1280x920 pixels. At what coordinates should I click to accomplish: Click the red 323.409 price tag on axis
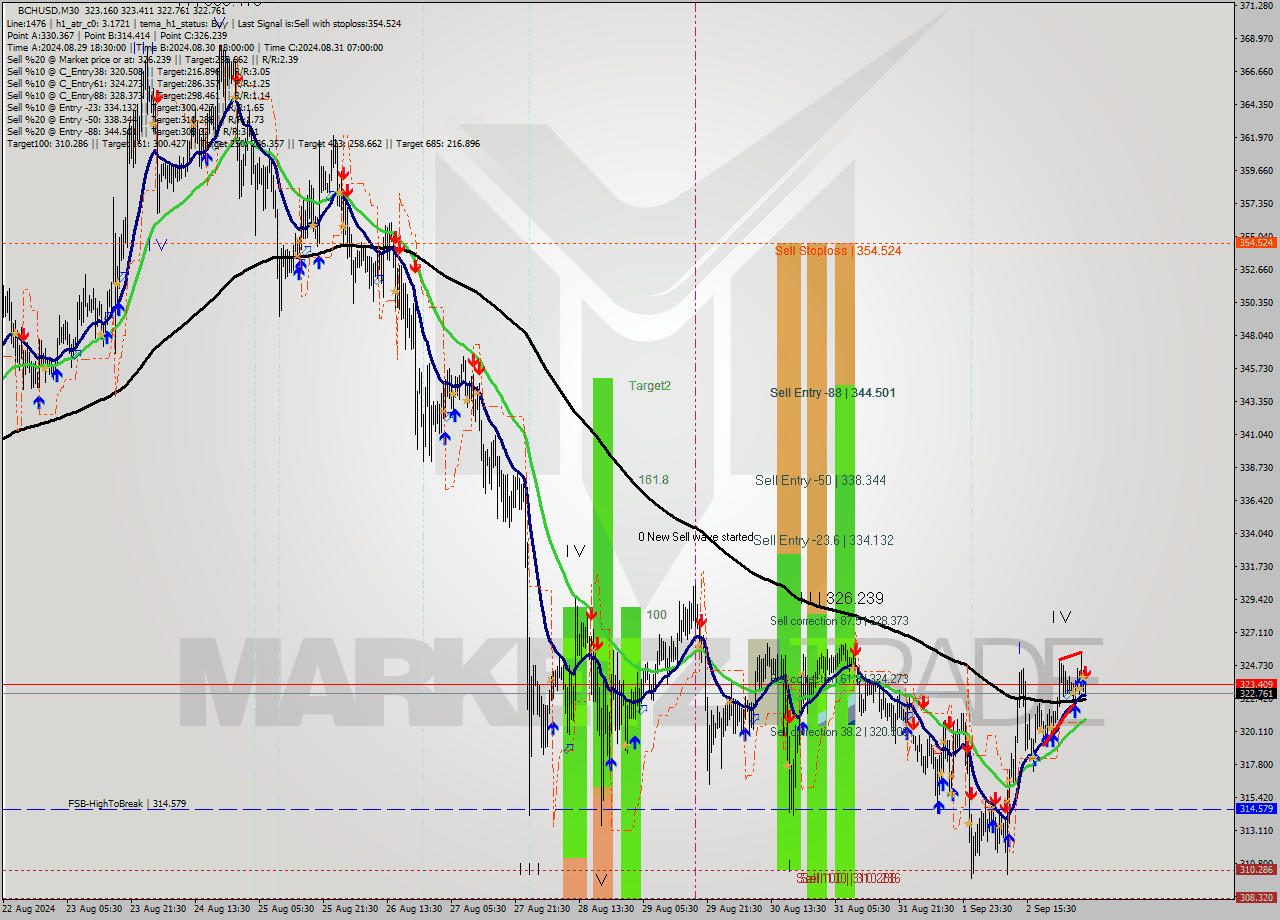point(1256,685)
